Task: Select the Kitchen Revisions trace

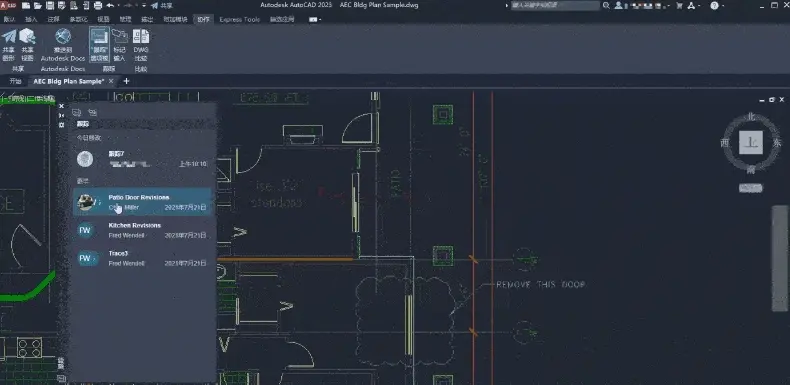Action: (143, 230)
